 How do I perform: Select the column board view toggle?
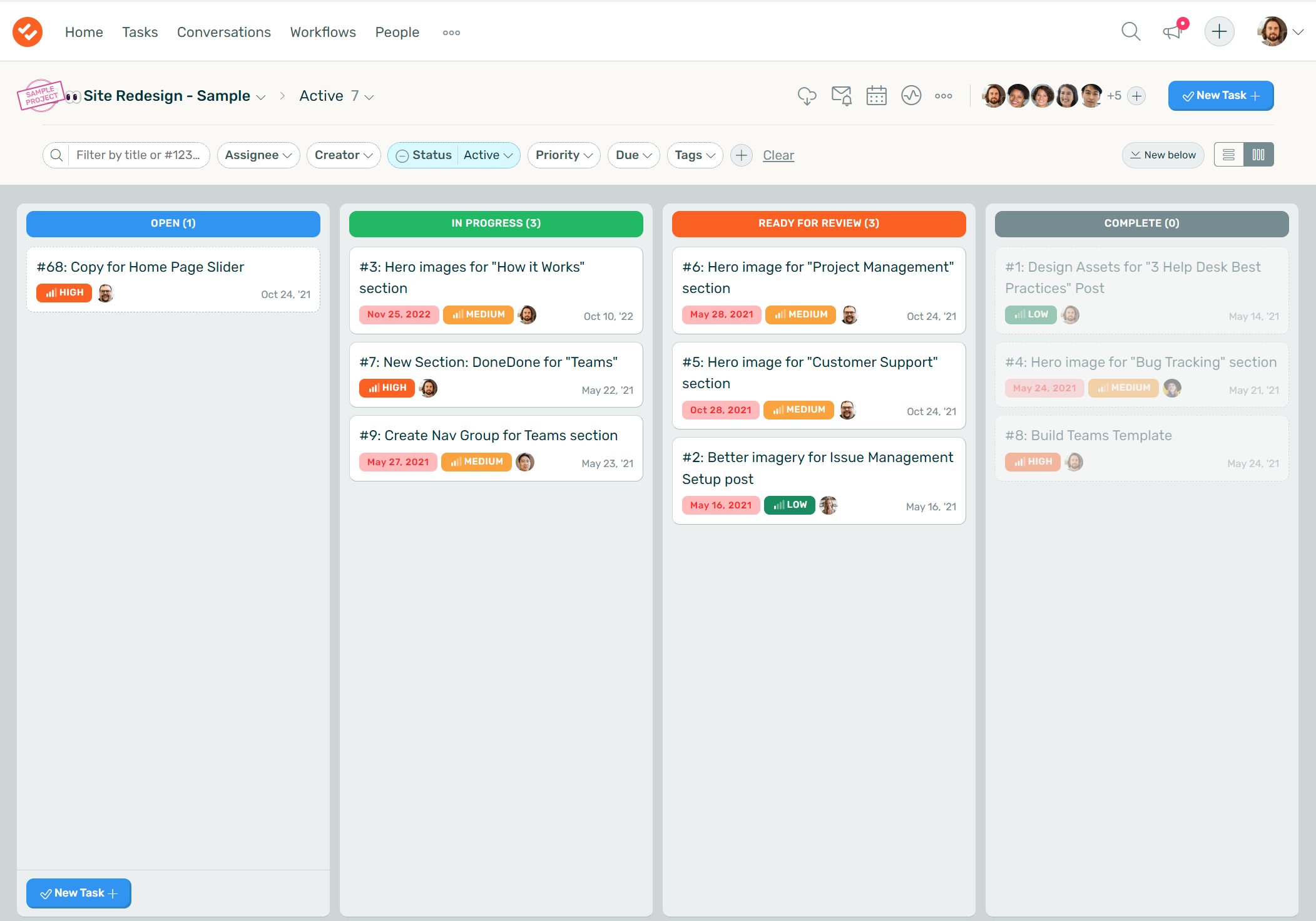(1259, 154)
